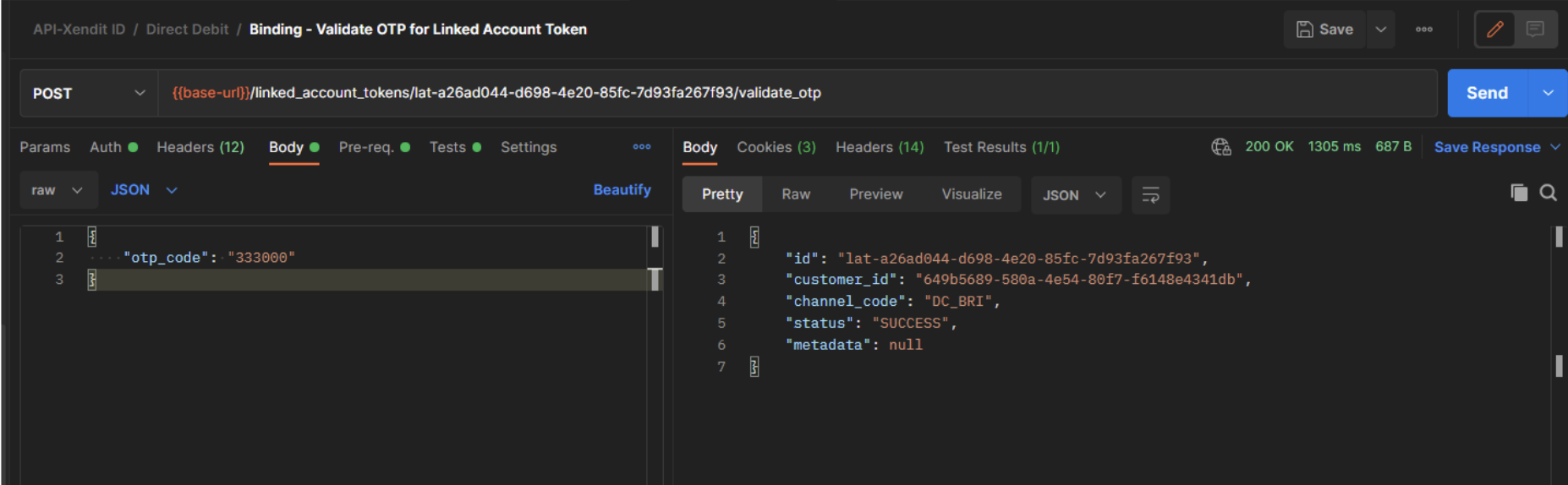1568x485 pixels.
Task: Click the "333000" value in request body
Action: [x=261, y=258]
